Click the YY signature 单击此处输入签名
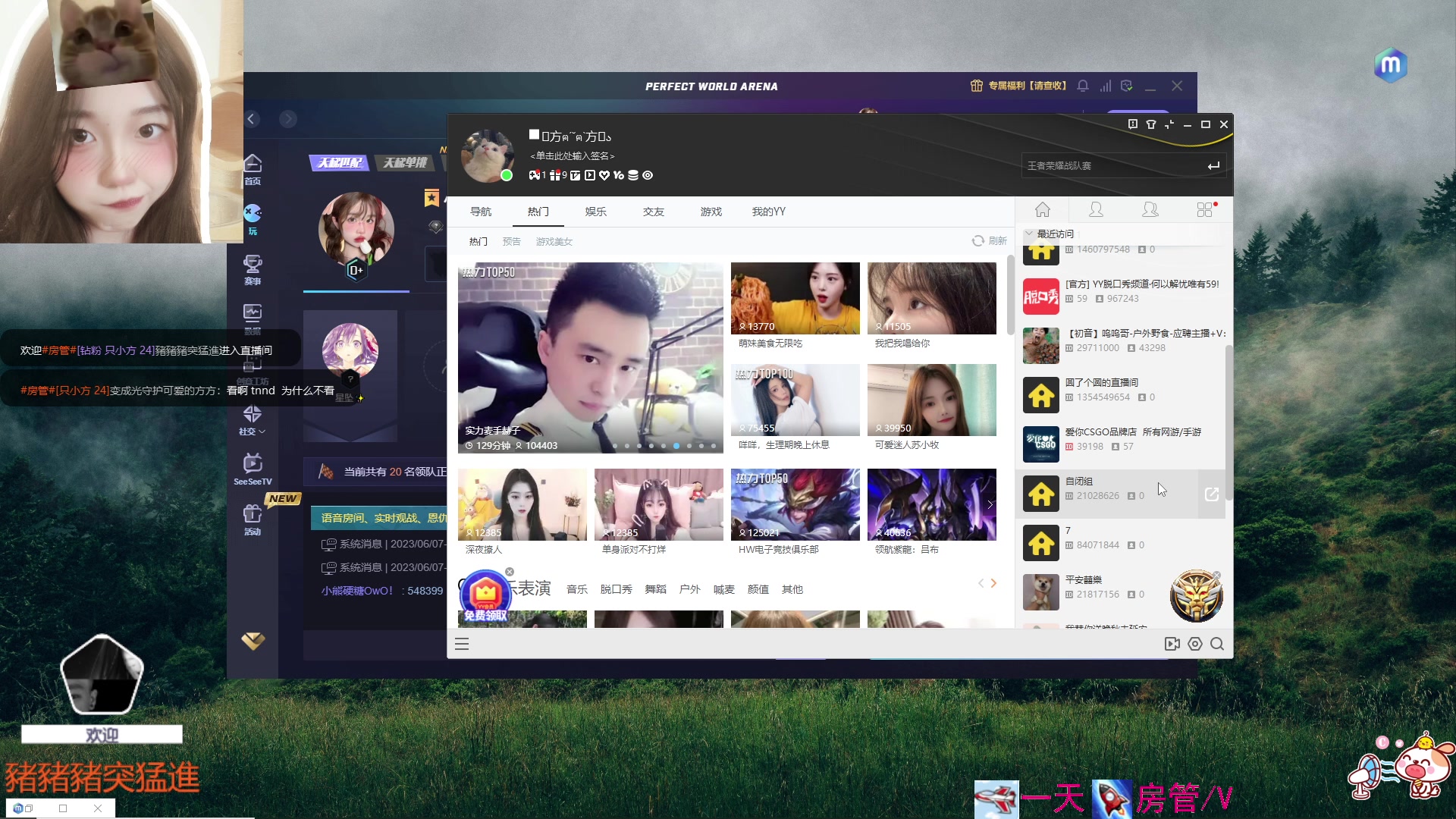Viewport: 1456px width, 819px height. [x=572, y=156]
